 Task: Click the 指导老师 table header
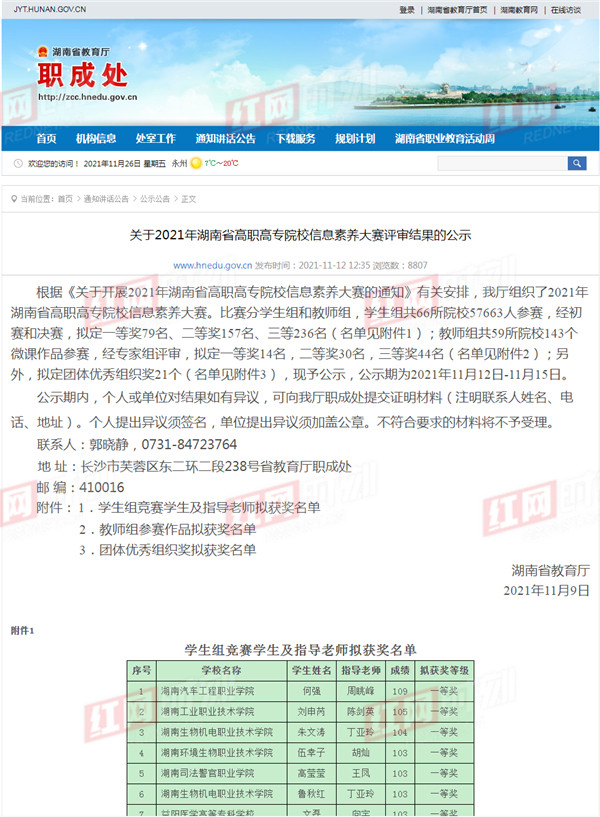pos(361,671)
